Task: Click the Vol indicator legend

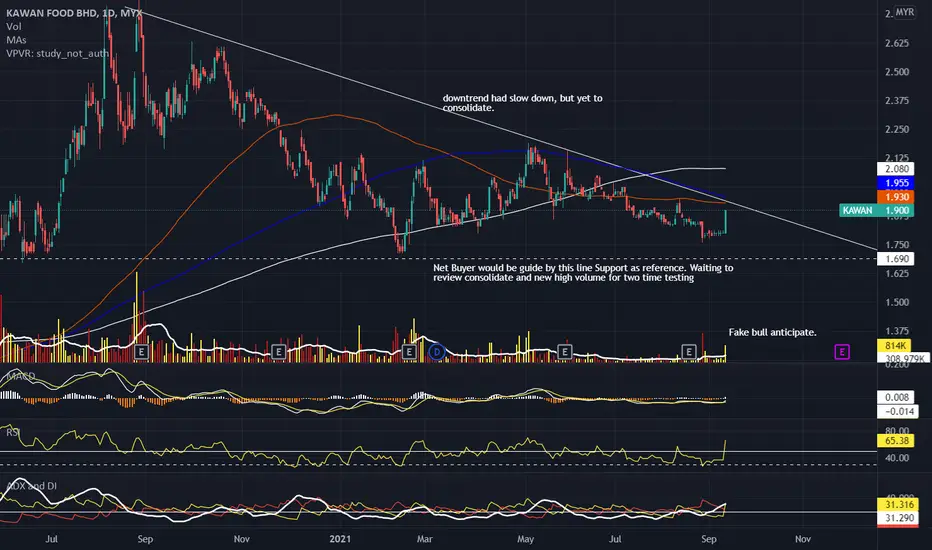Action: tap(14, 27)
